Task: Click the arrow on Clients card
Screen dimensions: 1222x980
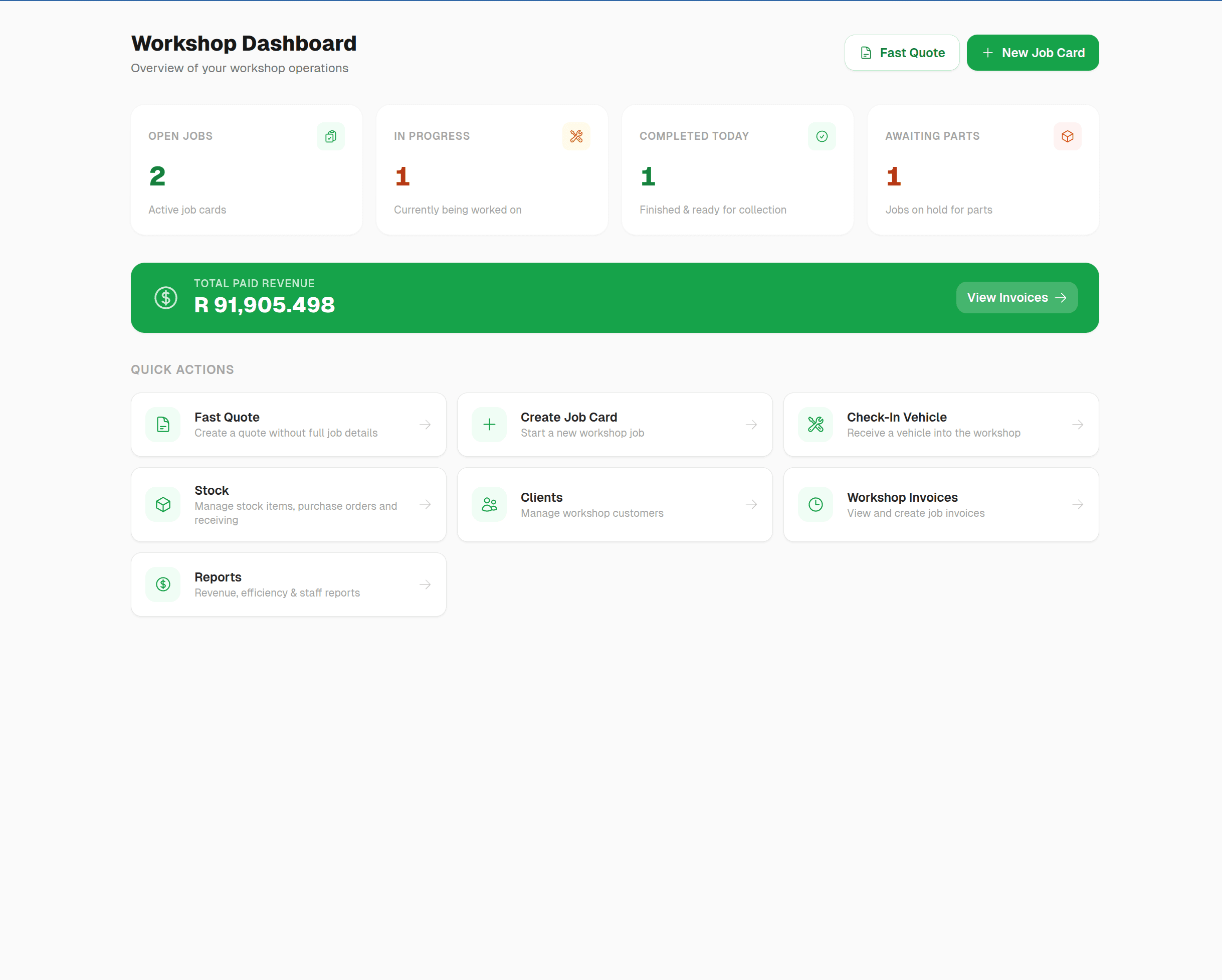Action: pos(751,504)
